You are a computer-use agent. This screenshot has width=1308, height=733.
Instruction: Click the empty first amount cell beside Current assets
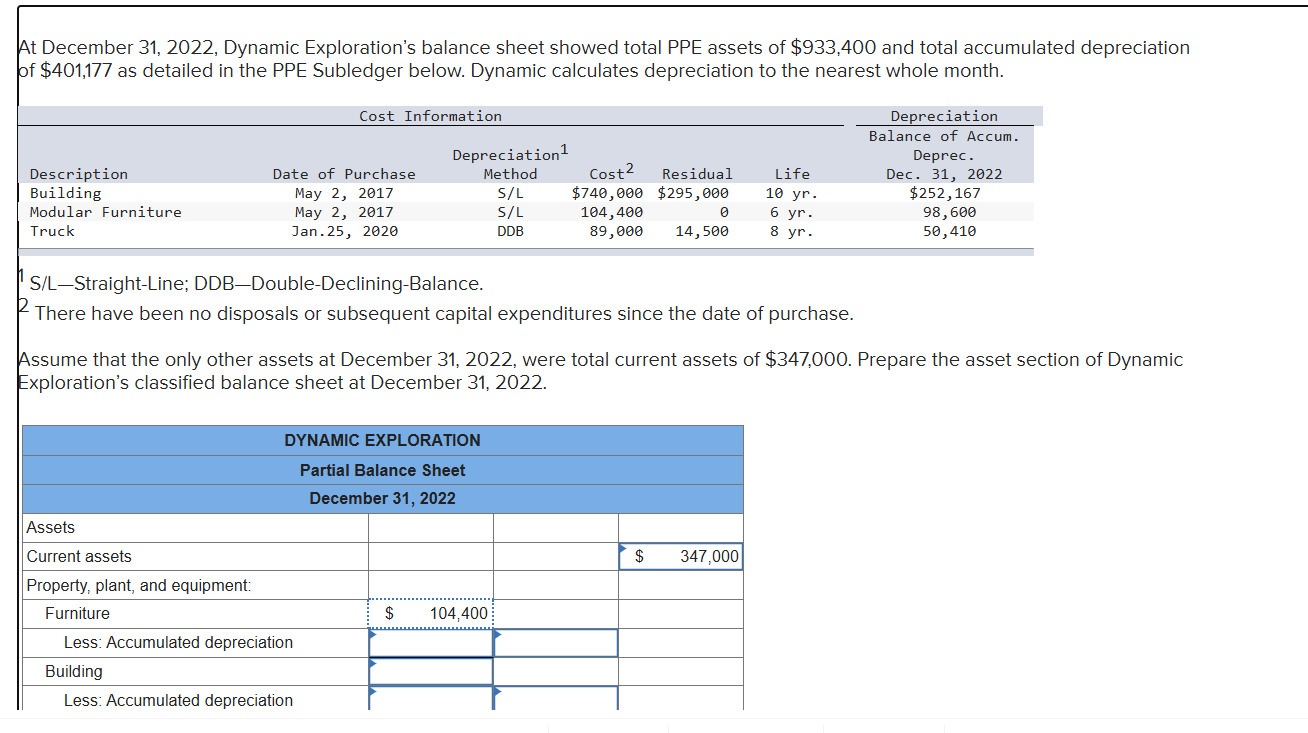pos(431,556)
